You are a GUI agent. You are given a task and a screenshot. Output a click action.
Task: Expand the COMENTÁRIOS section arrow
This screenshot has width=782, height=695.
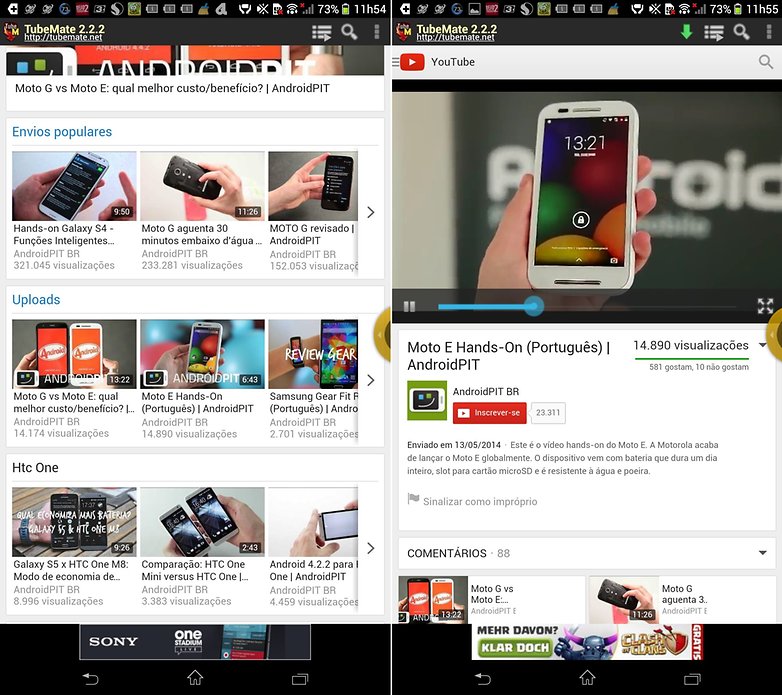tap(763, 553)
